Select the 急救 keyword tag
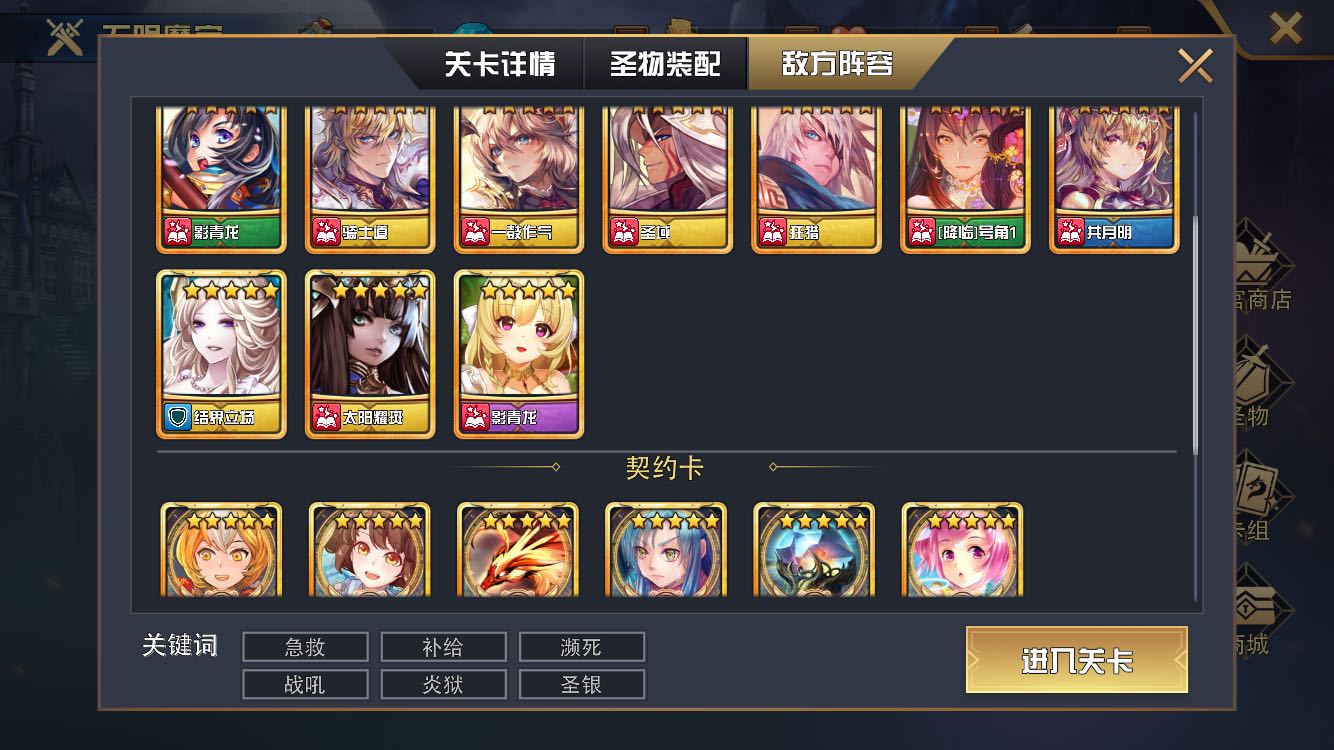Screen dimensions: 1334x750 pos(305,647)
